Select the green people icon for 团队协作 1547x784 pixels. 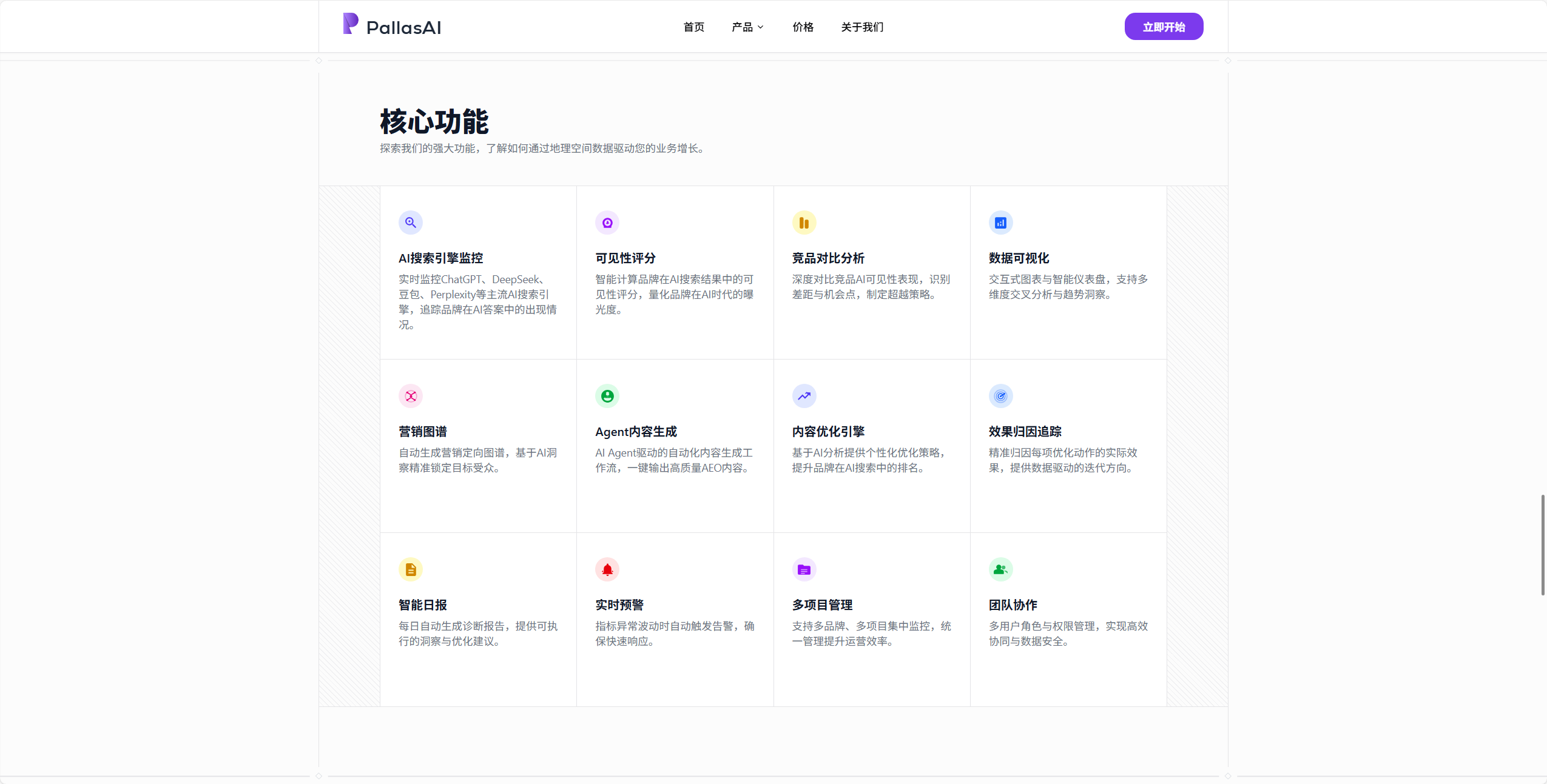1001,569
